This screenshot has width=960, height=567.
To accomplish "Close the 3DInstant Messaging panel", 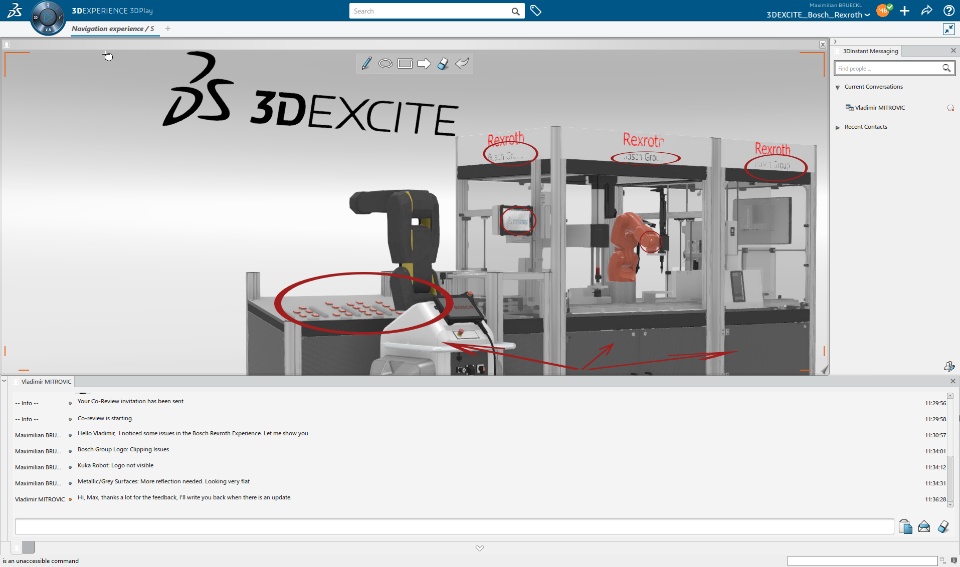I will [953, 51].
